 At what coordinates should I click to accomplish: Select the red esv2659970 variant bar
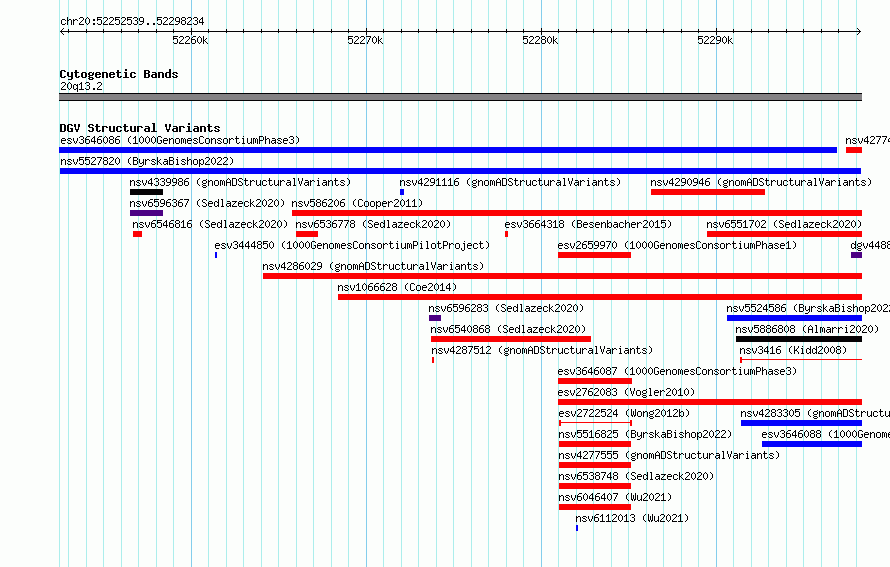click(594, 255)
